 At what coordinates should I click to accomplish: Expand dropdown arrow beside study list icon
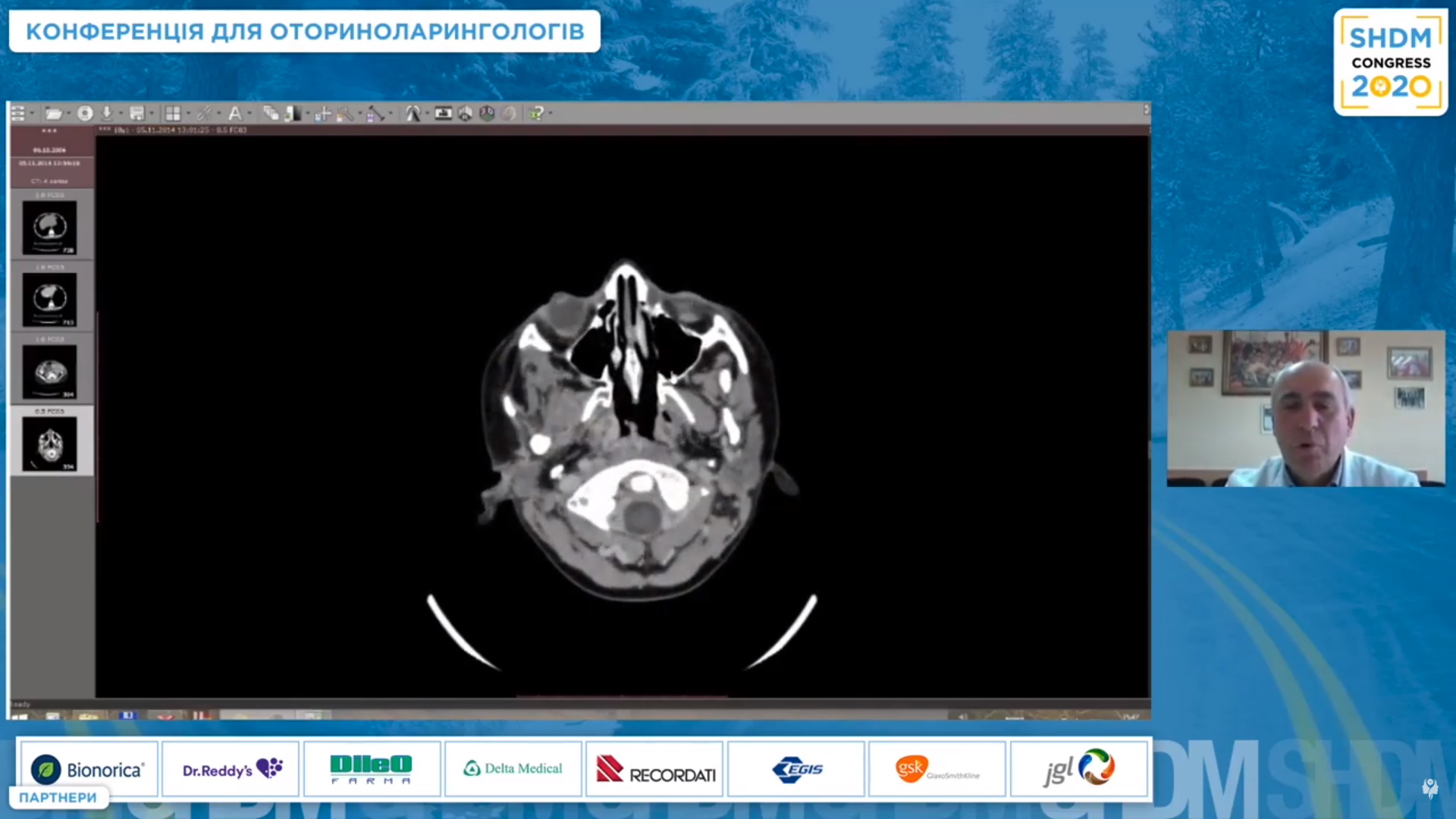click(x=32, y=114)
